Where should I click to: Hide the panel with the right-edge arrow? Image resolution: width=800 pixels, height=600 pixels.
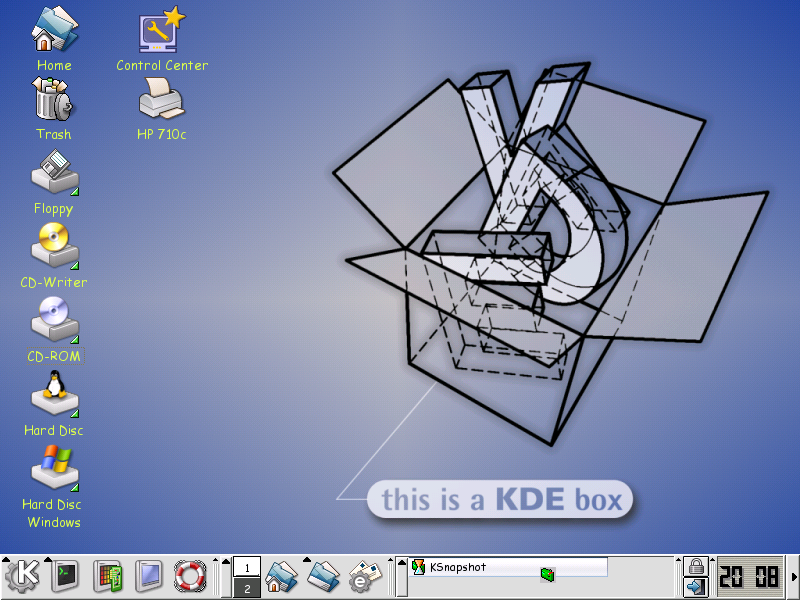pos(794,577)
